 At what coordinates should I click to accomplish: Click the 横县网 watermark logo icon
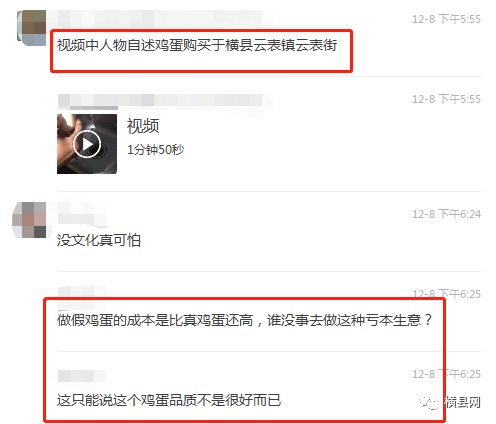click(x=430, y=403)
